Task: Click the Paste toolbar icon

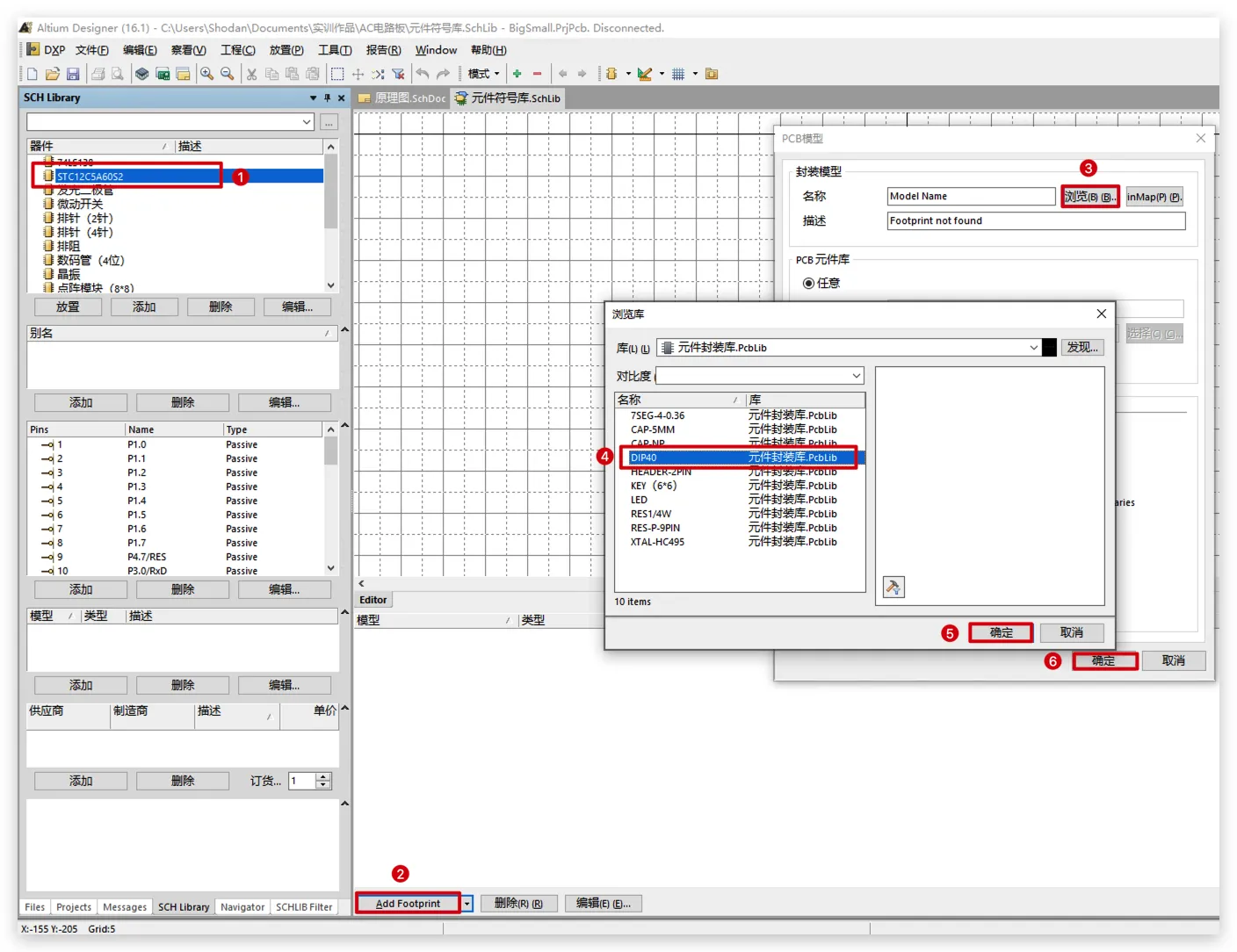Action: point(292,74)
